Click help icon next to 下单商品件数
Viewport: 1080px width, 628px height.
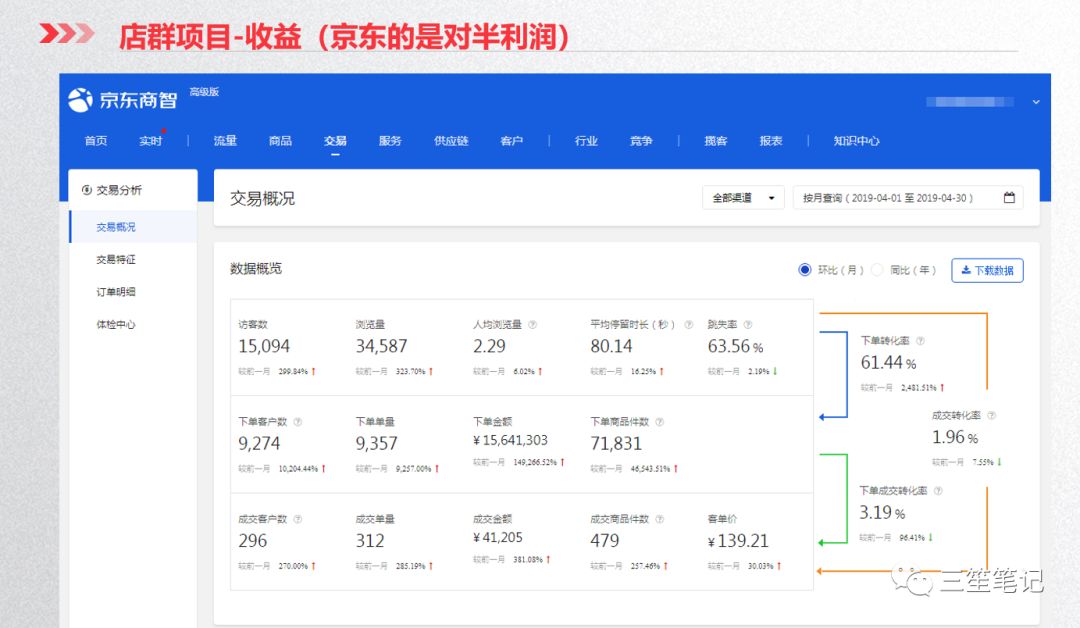tap(659, 421)
